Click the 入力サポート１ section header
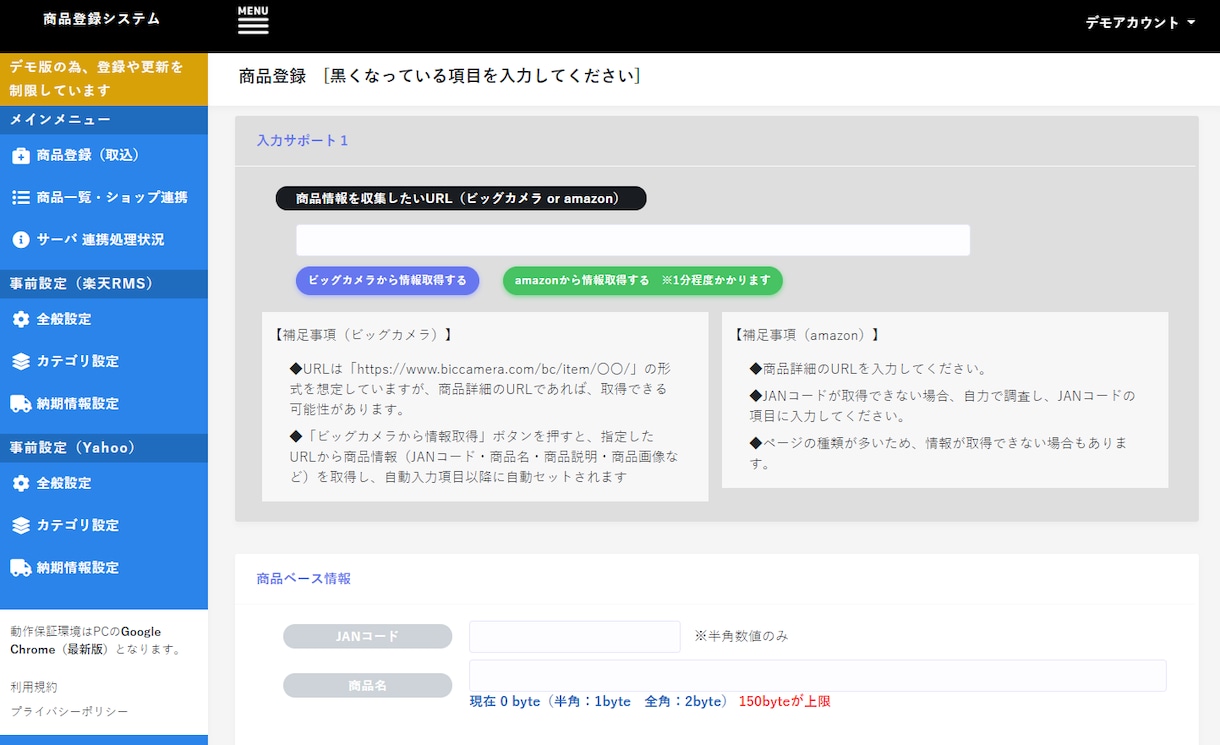The width and height of the screenshot is (1220, 745). click(302, 141)
